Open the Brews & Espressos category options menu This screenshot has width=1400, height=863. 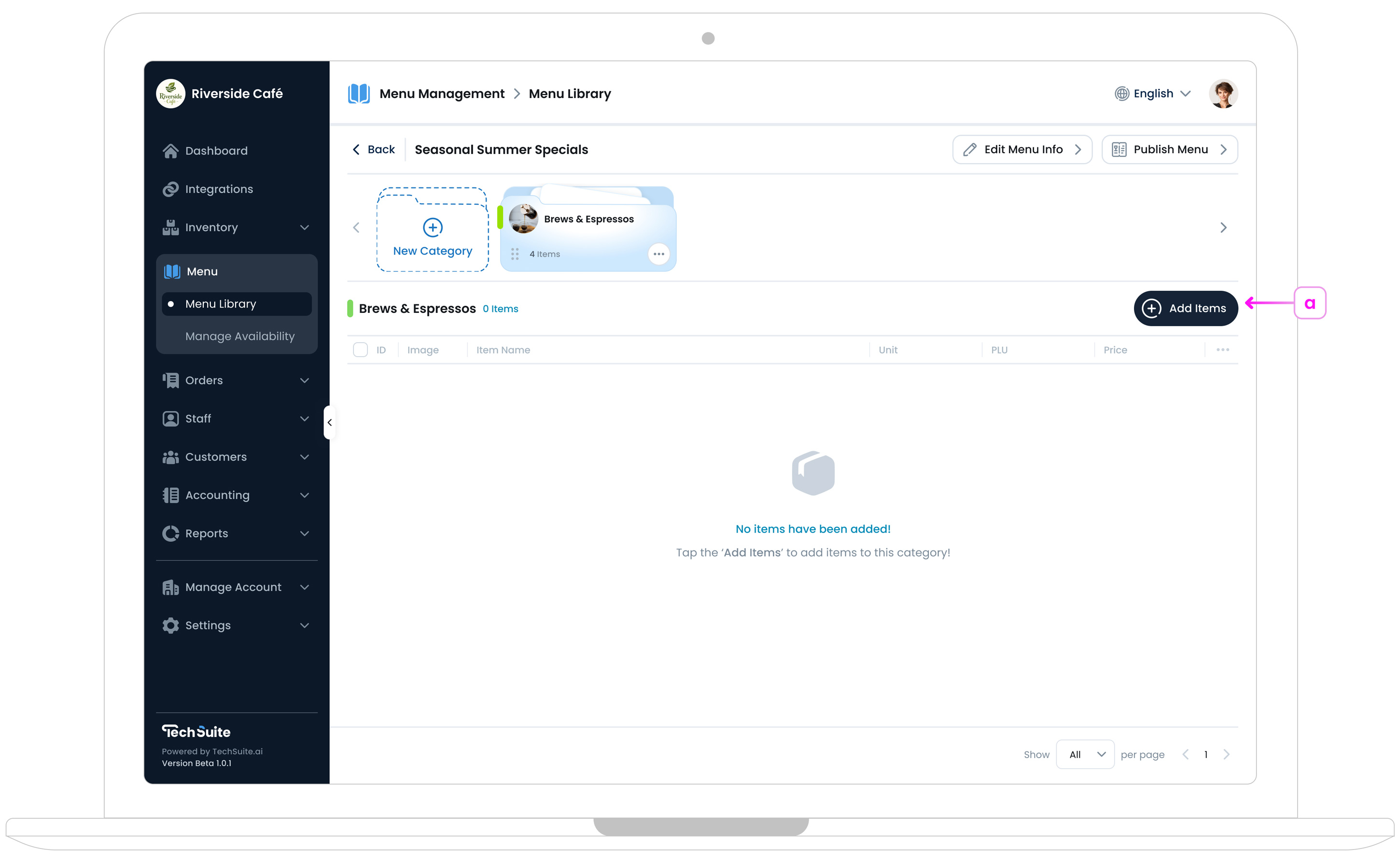point(658,254)
